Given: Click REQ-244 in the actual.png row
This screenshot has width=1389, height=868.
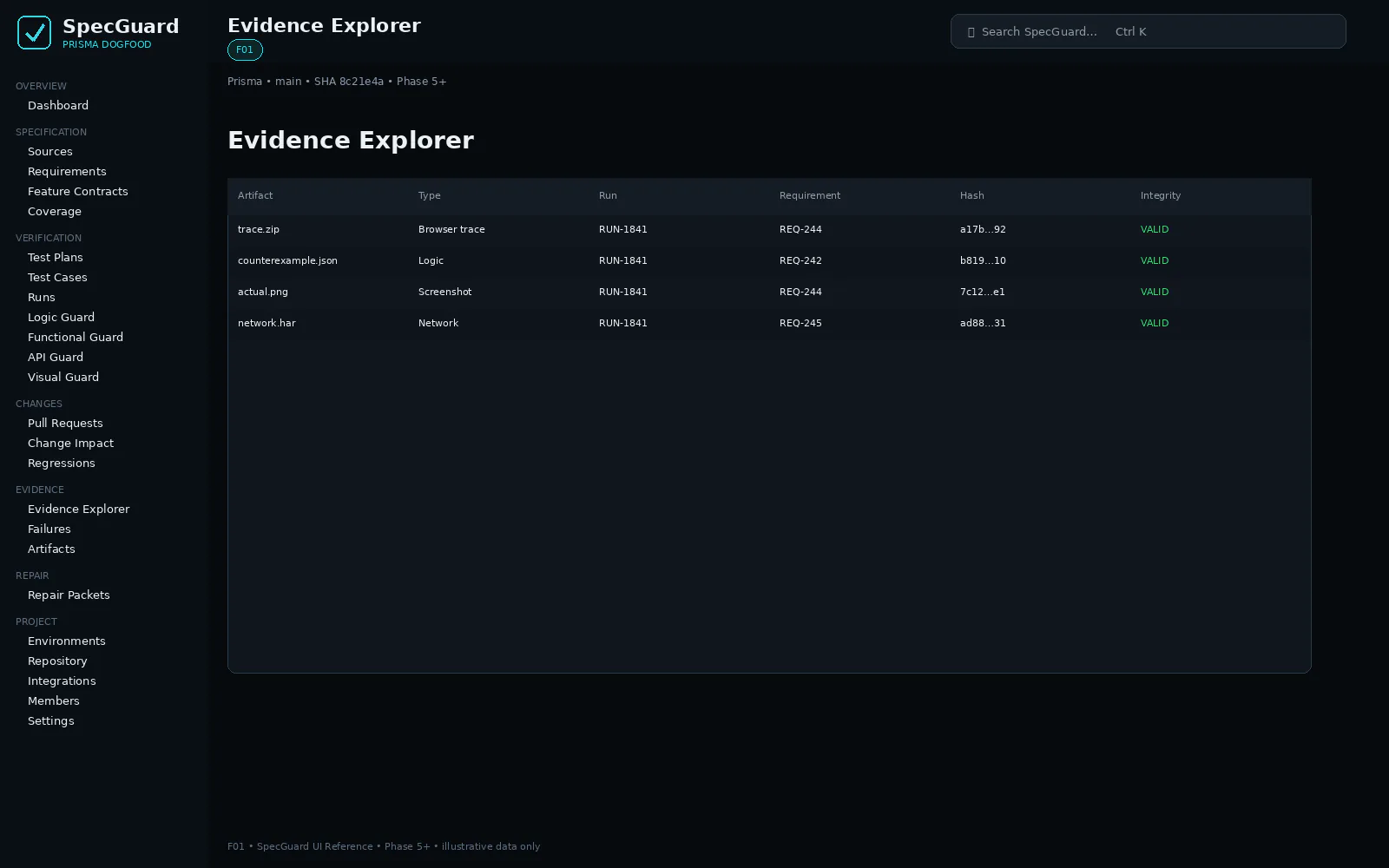Looking at the screenshot, I should coord(800,292).
